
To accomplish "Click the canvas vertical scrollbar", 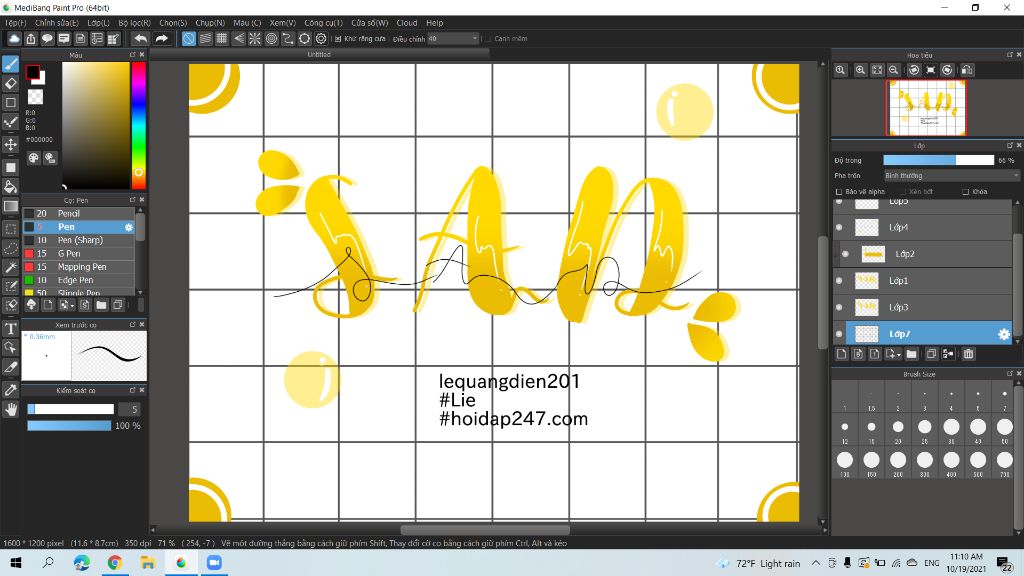I will coord(823,293).
